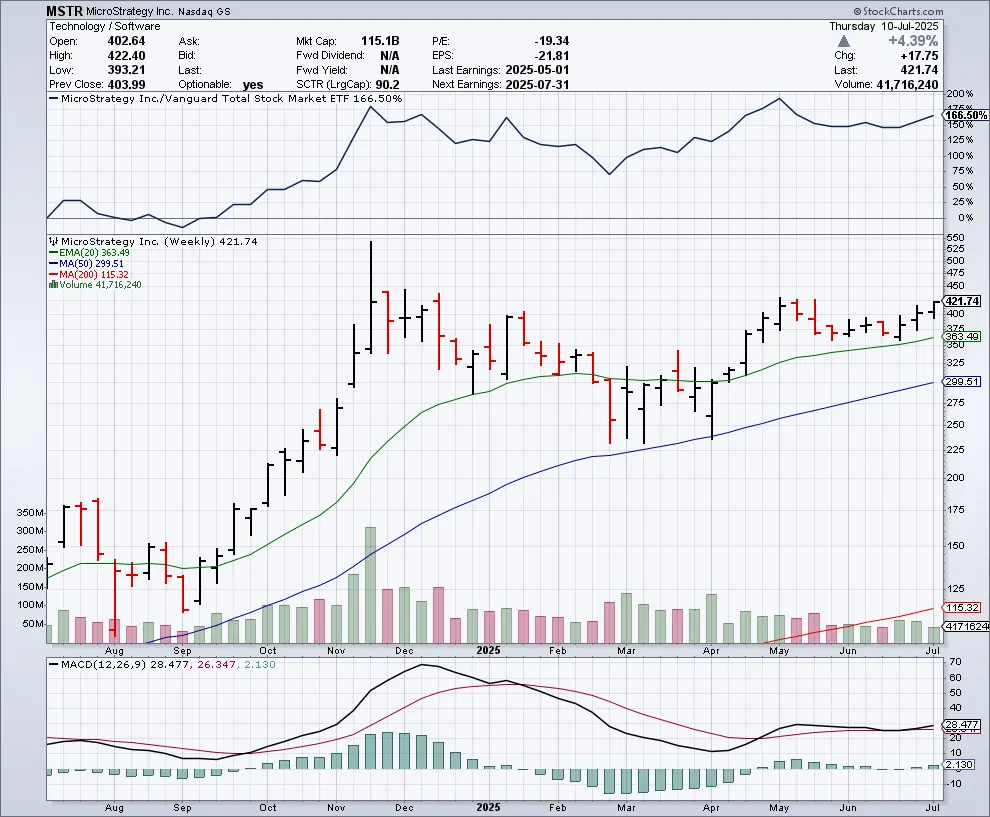The width and height of the screenshot is (990, 817).
Task: Click the 0% label on relative strength axis
Action: (965, 218)
